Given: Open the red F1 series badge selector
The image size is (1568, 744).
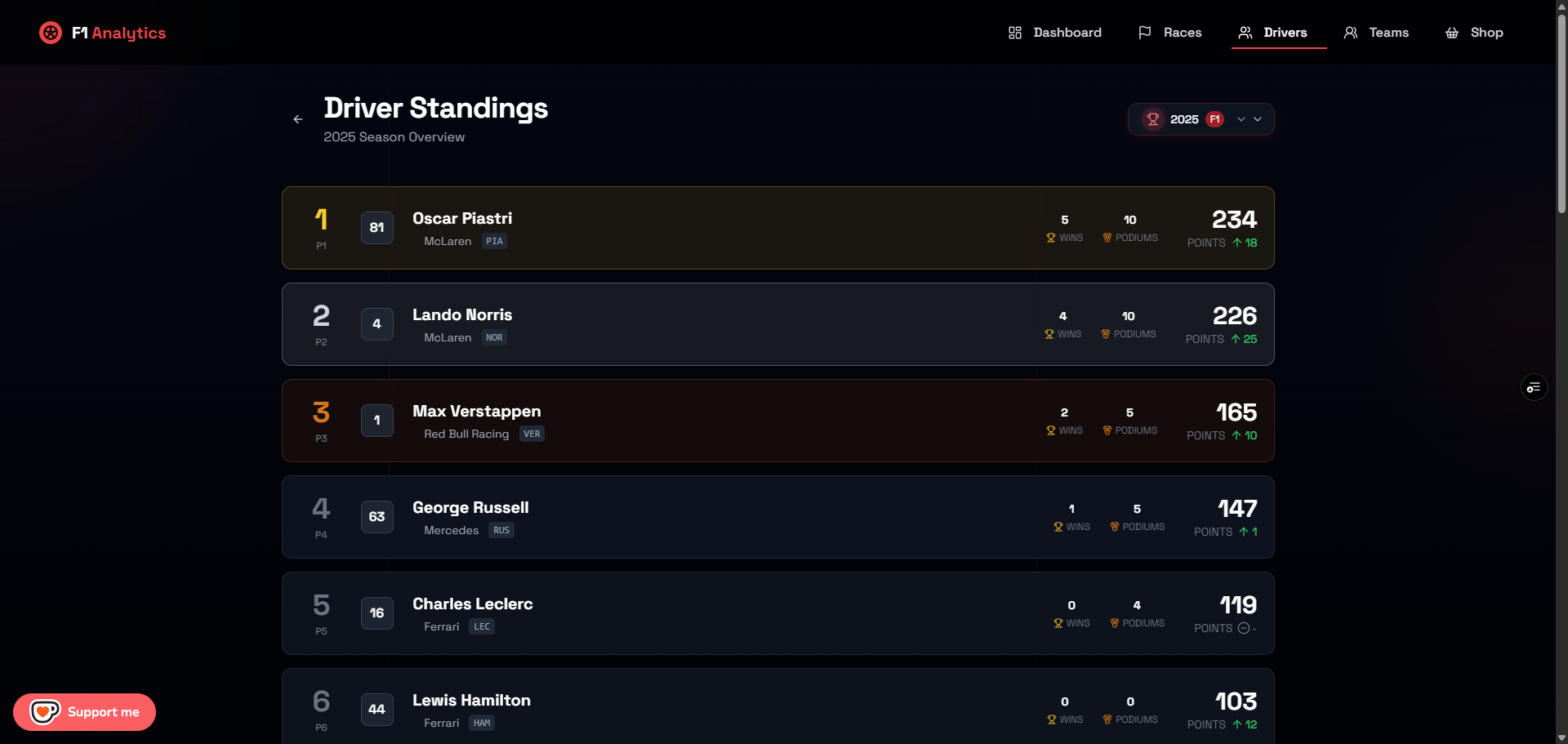Looking at the screenshot, I should [1214, 119].
